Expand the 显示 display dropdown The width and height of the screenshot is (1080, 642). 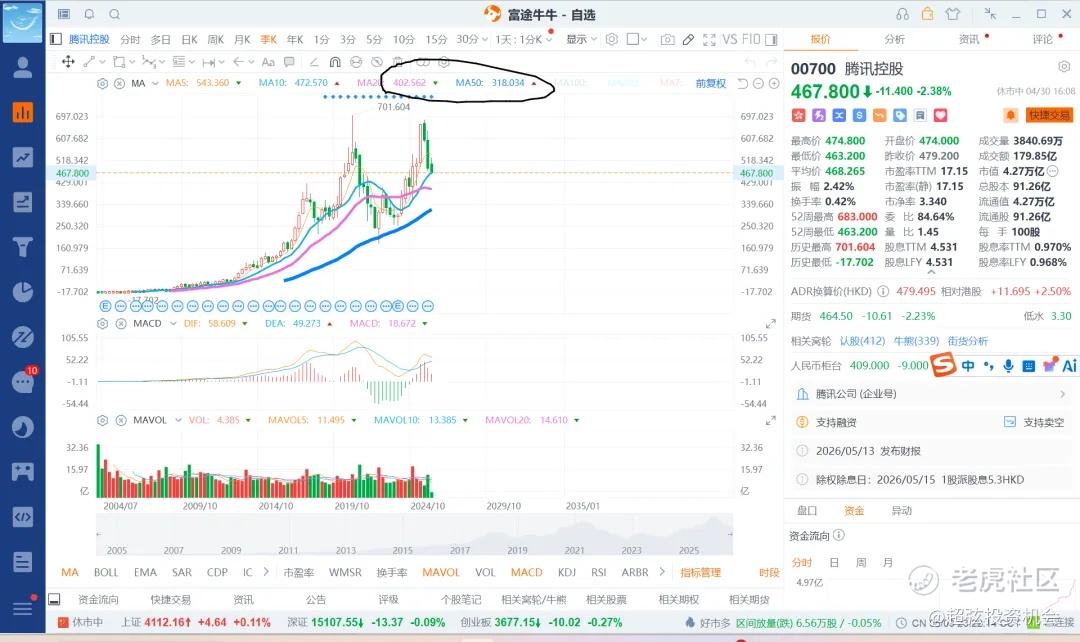(x=581, y=39)
